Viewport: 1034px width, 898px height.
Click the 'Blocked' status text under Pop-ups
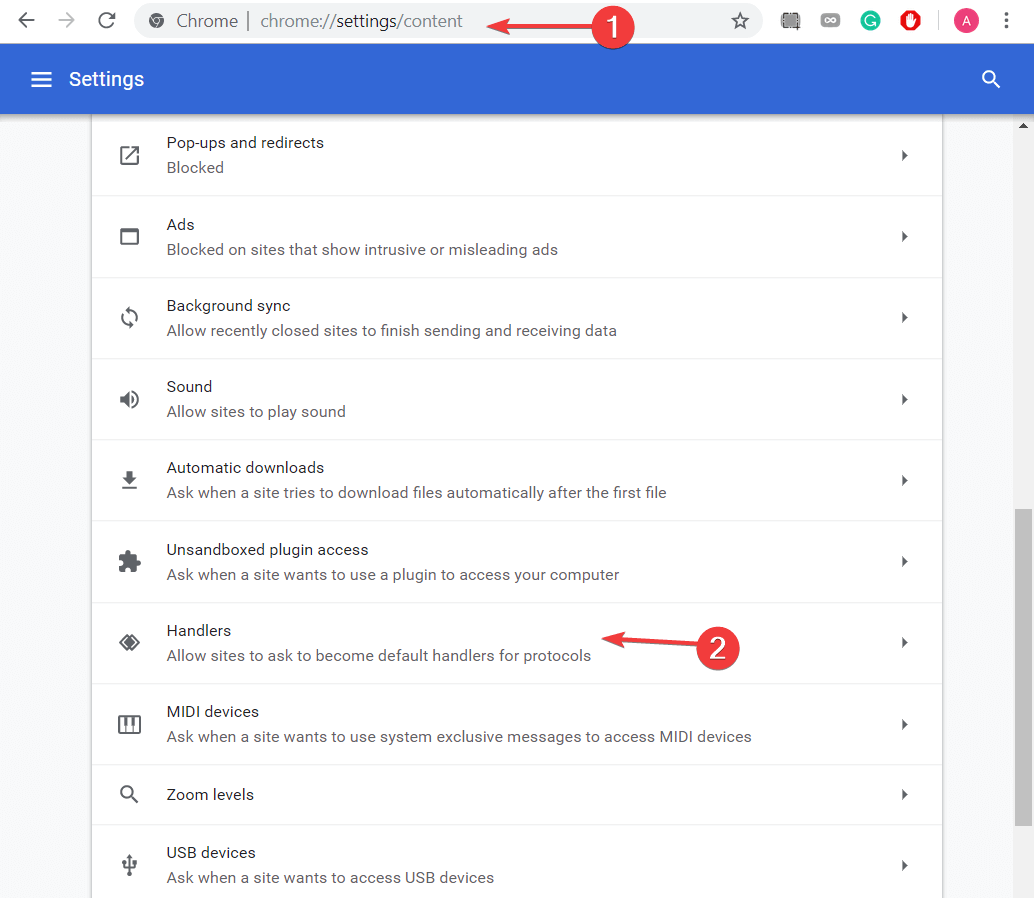coord(195,167)
